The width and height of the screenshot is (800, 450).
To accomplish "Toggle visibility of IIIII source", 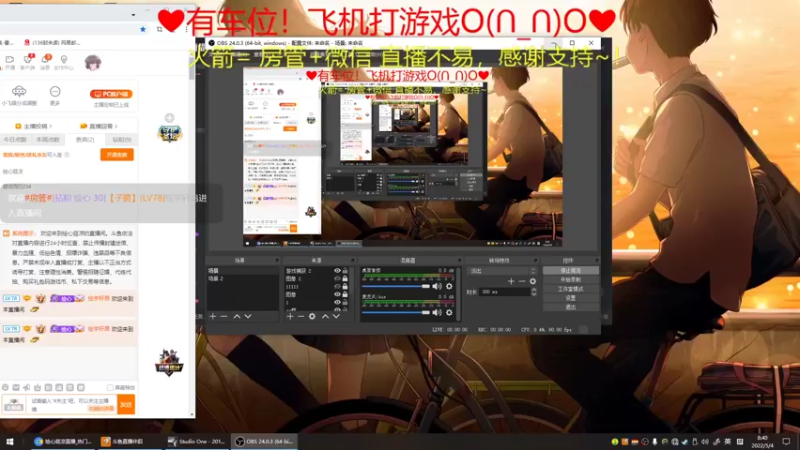I will 337,287.
